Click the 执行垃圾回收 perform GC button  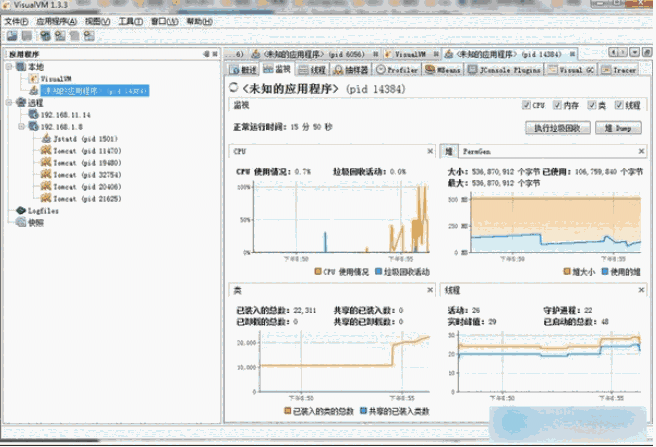point(558,128)
